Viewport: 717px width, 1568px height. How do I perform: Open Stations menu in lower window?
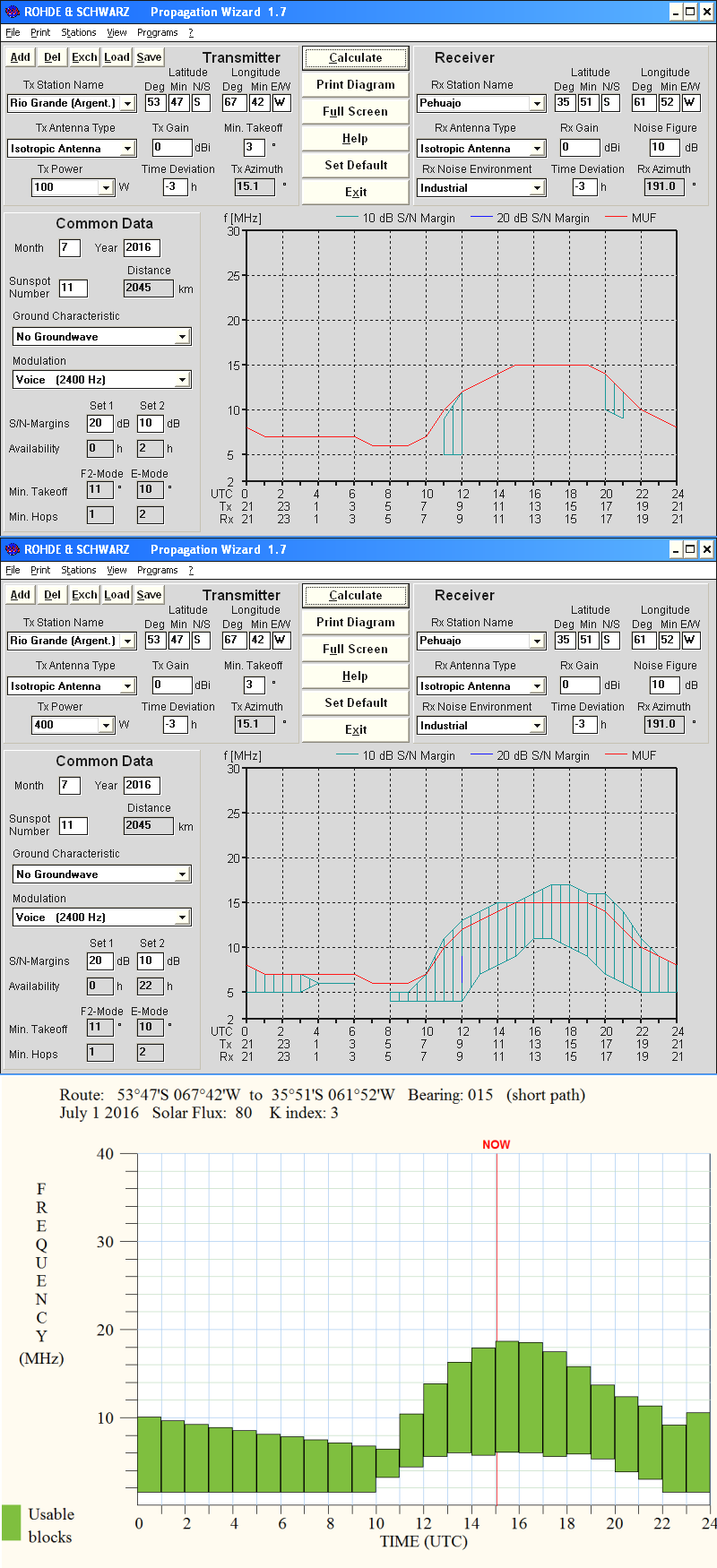coord(79,570)
